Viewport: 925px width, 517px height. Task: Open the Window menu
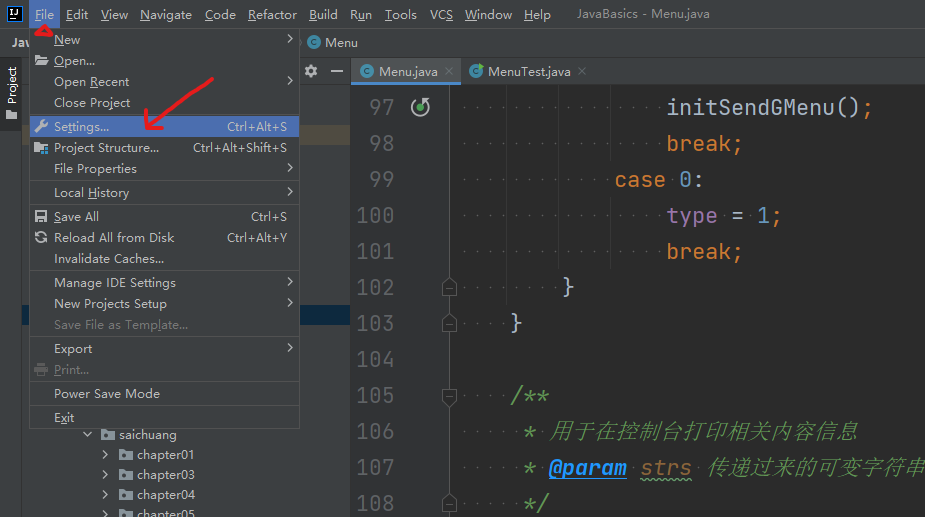[x=488, y=14]
